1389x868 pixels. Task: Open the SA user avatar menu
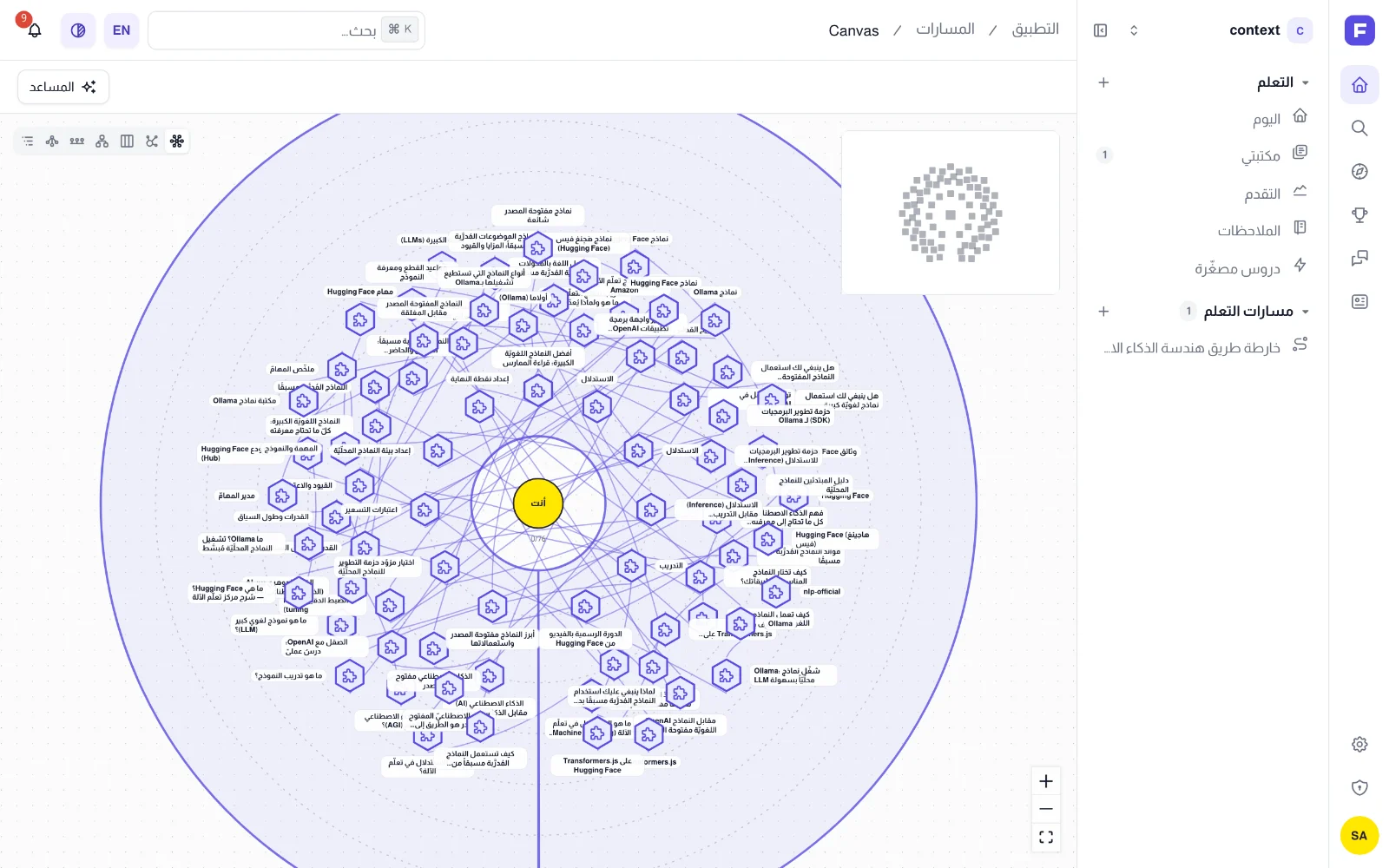click(1359, 836)
